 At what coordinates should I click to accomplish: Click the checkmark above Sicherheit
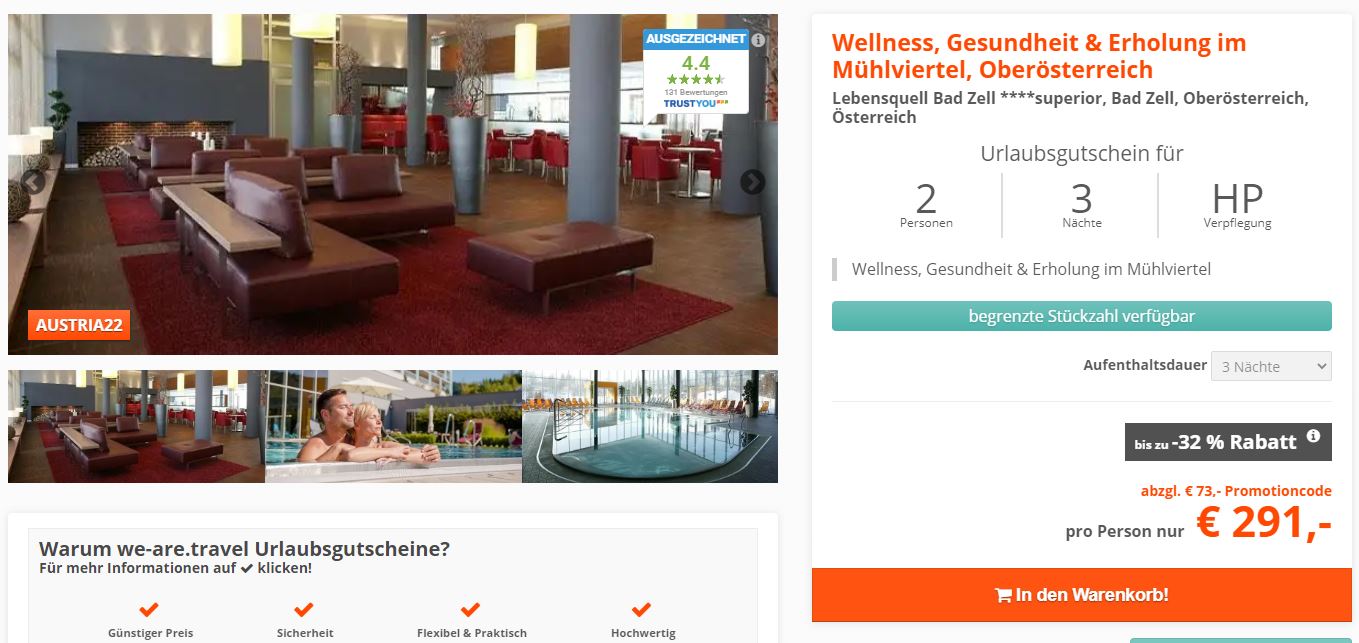(x=304, y=609)
